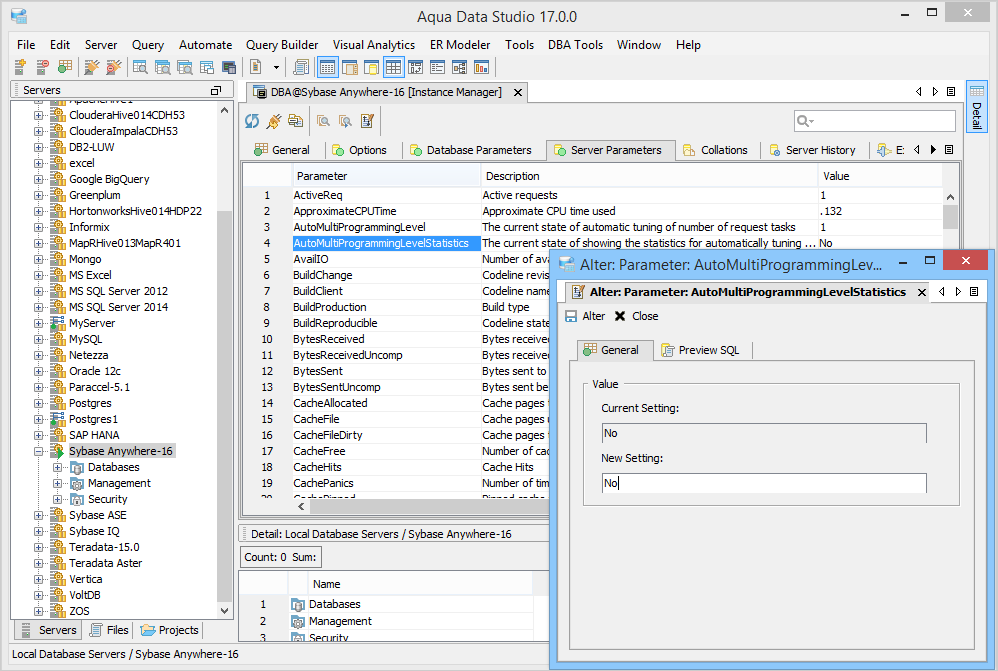Image resolution: width=998 pixels, height=671 pixels.
Task: Expand the MySQL server node
Action: pos(38,339)
